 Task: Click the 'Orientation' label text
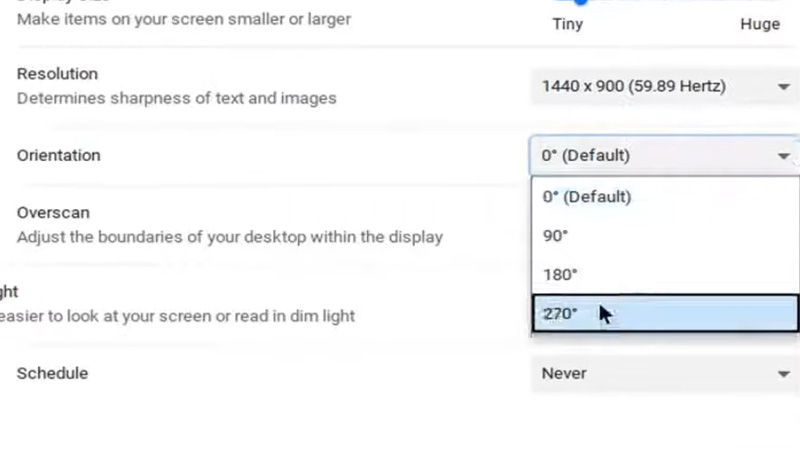click(59, 156)
